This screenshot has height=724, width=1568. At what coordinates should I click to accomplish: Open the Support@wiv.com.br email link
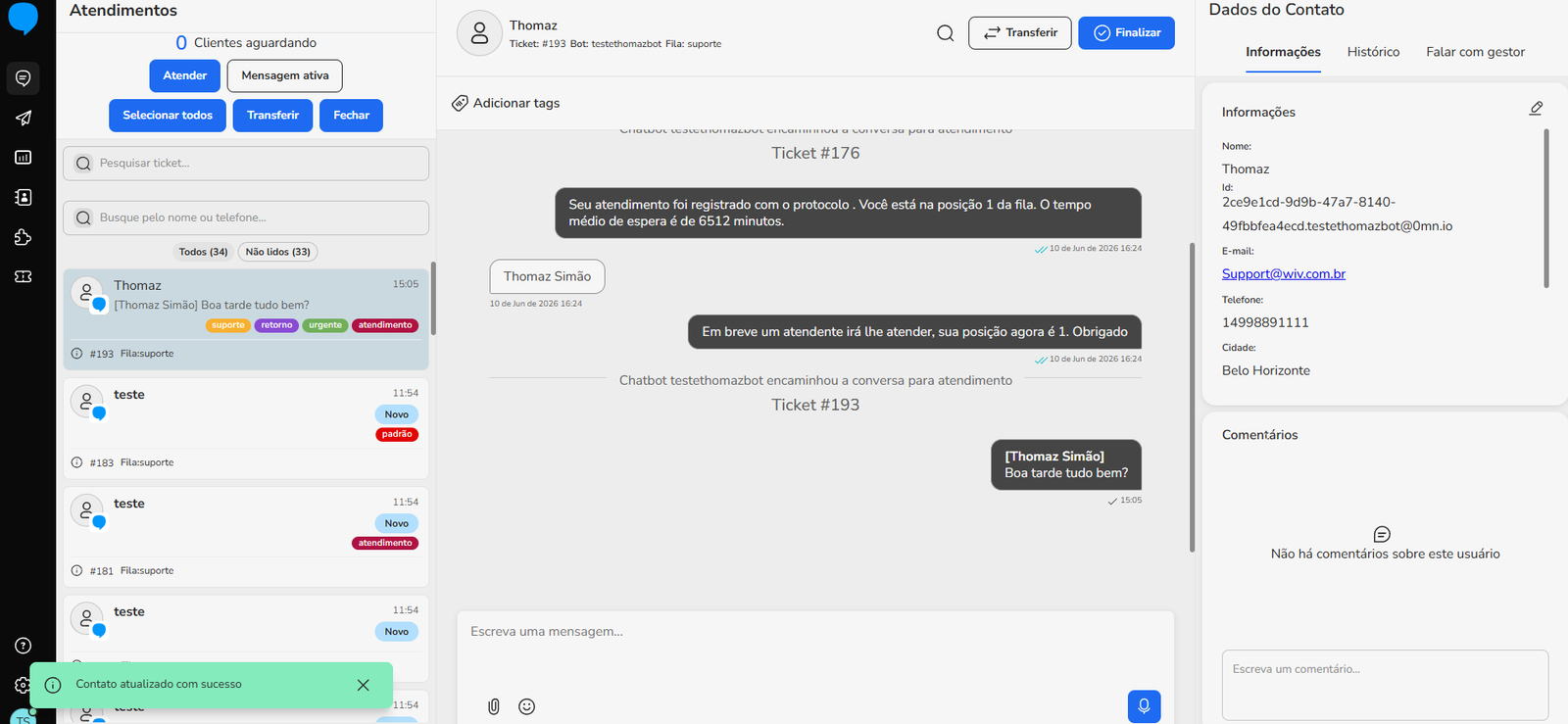[1284, 274]
